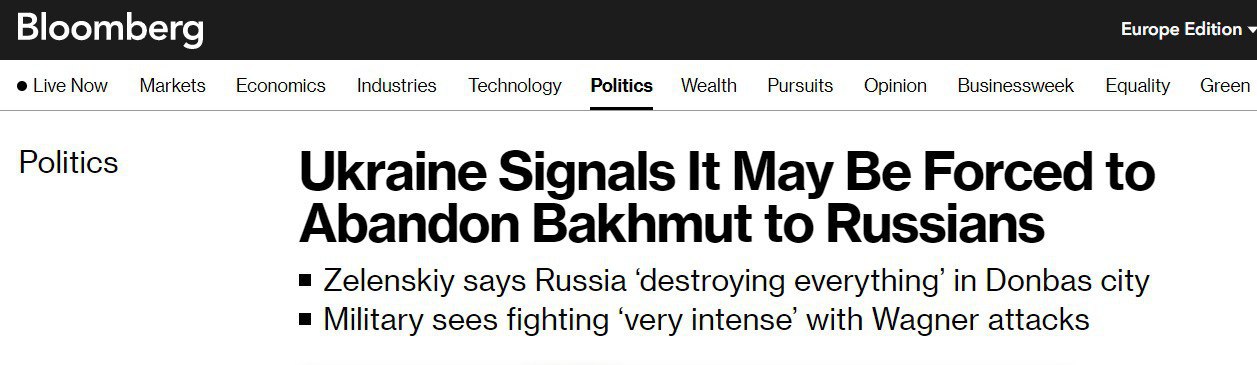Viewport: 1257px width, 365px height.
Task: Click the Politics category label
Action: (68, 162)
